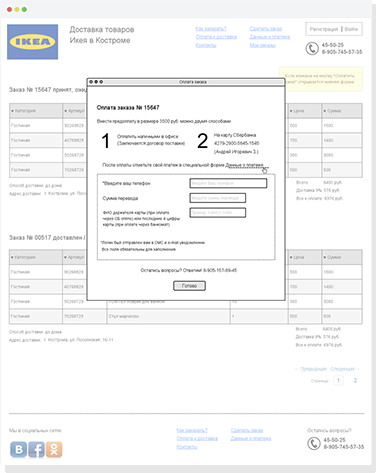Sort first table by Категория arrow
The image size is (376, 473).
tap(13, 111)
